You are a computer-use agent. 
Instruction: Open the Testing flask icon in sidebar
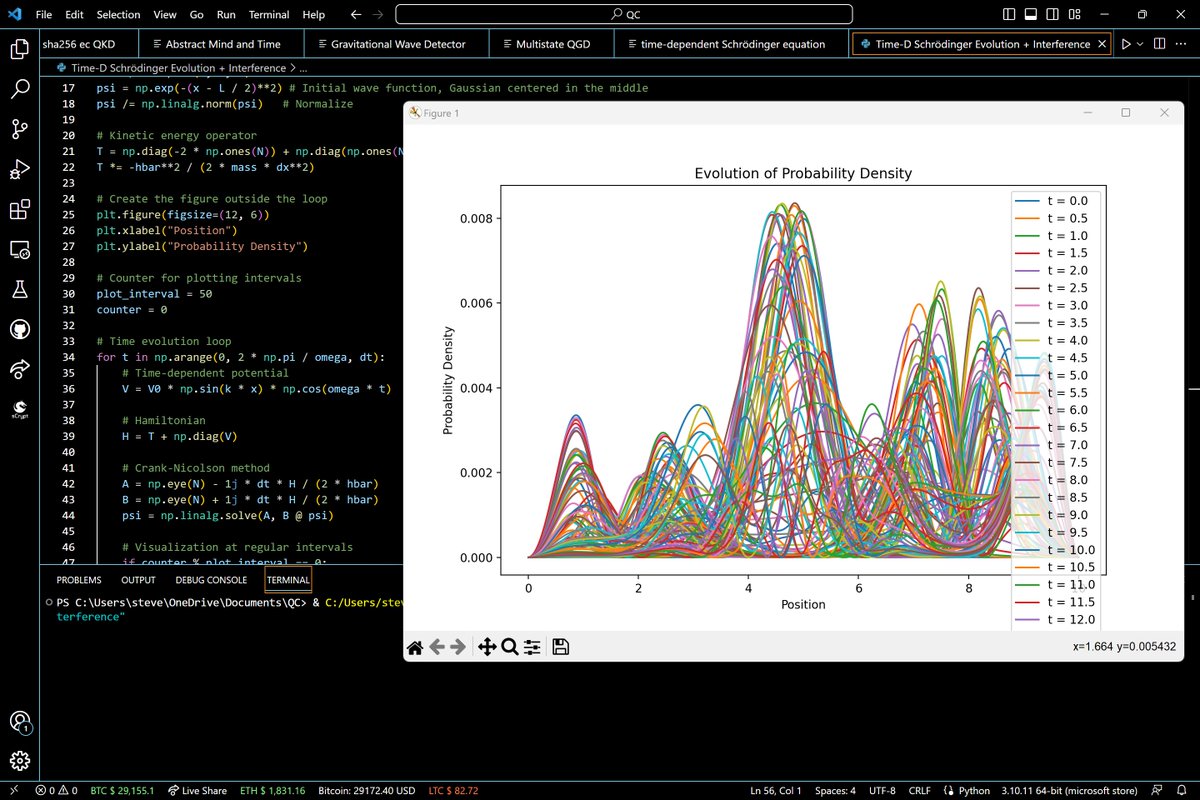click(x=20, y=289)
